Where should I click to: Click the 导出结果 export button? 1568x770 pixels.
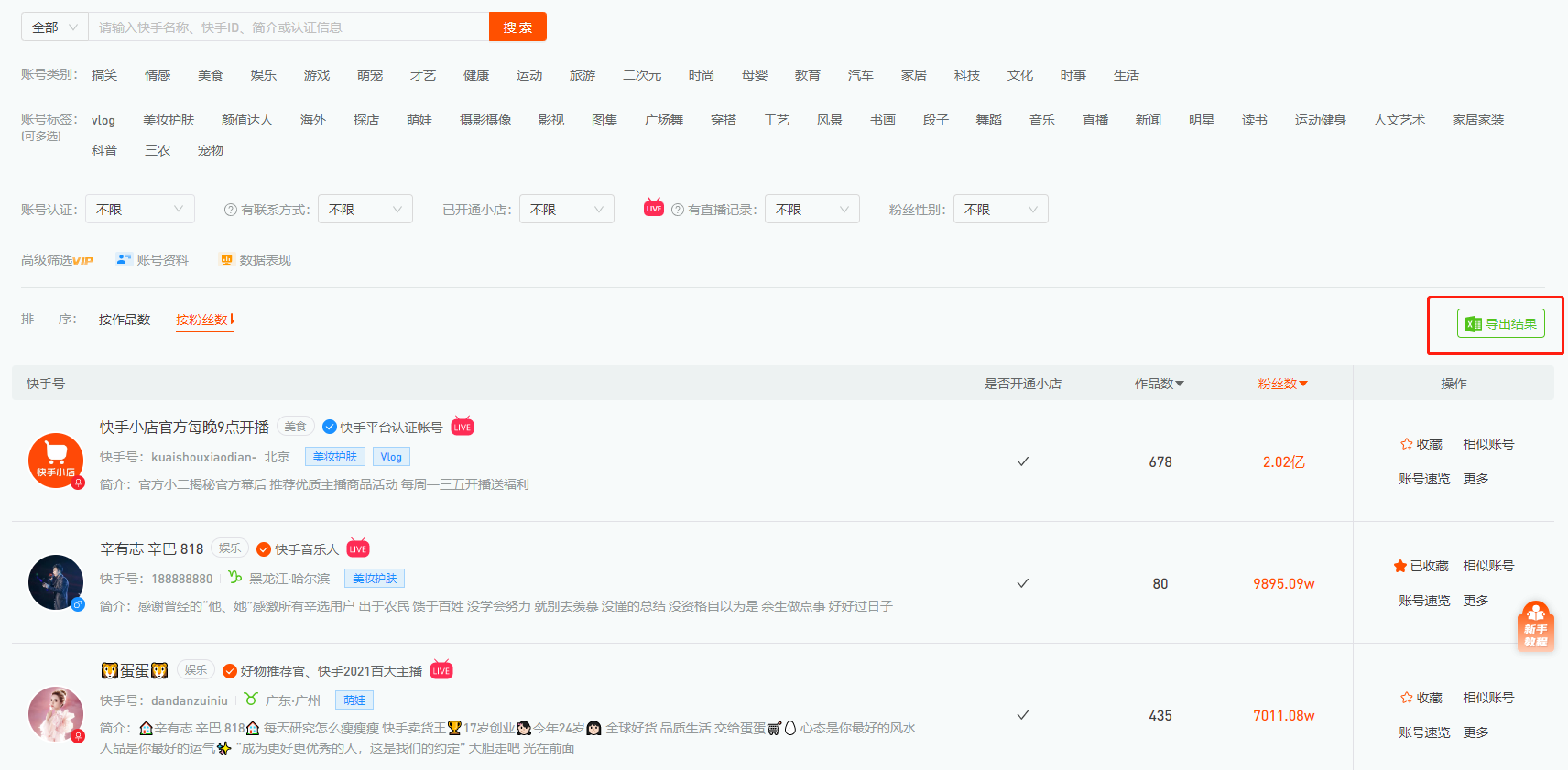[1501, 323]
